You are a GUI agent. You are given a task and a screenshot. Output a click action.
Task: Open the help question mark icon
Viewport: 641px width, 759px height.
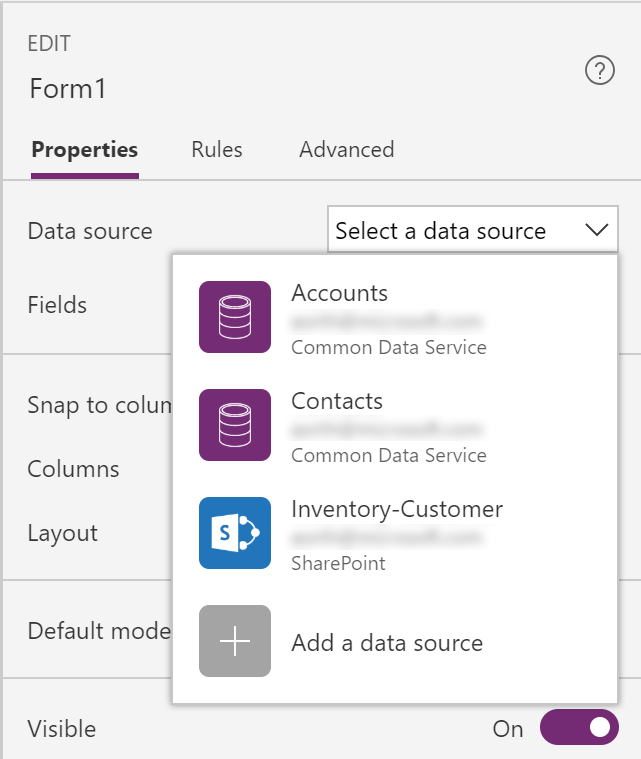tap(600, 71)
